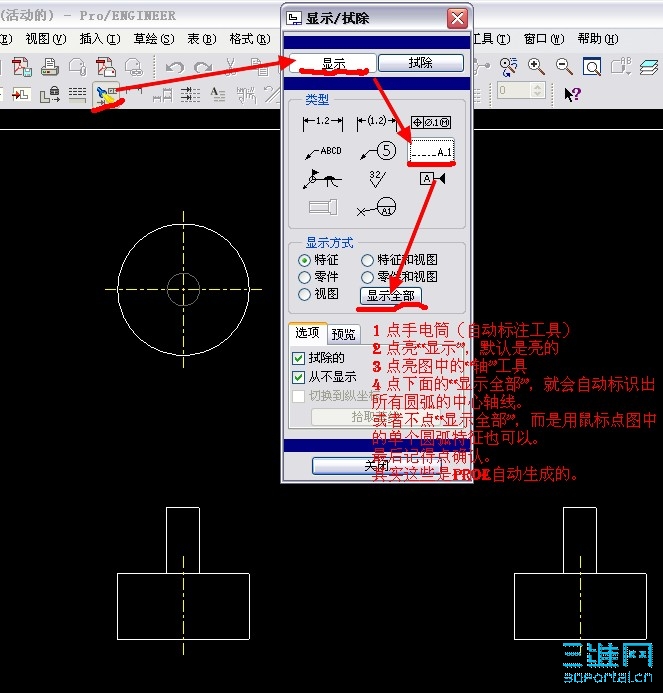The width and height of the screenshot is (663, 693).
Task: Select the balloon 5 type icon
Action: [377, 151]
